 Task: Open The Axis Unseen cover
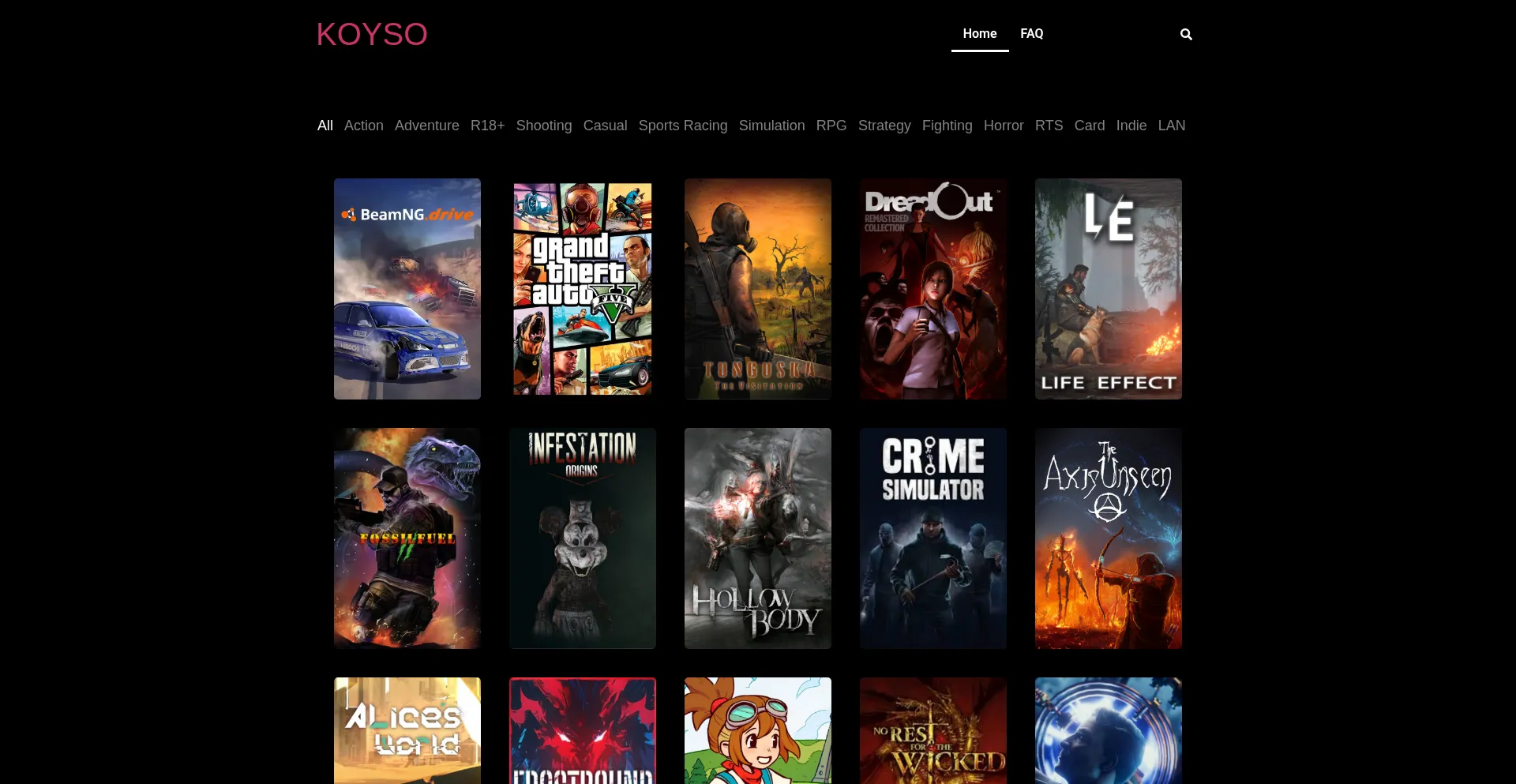click(x=1109, y=538)
